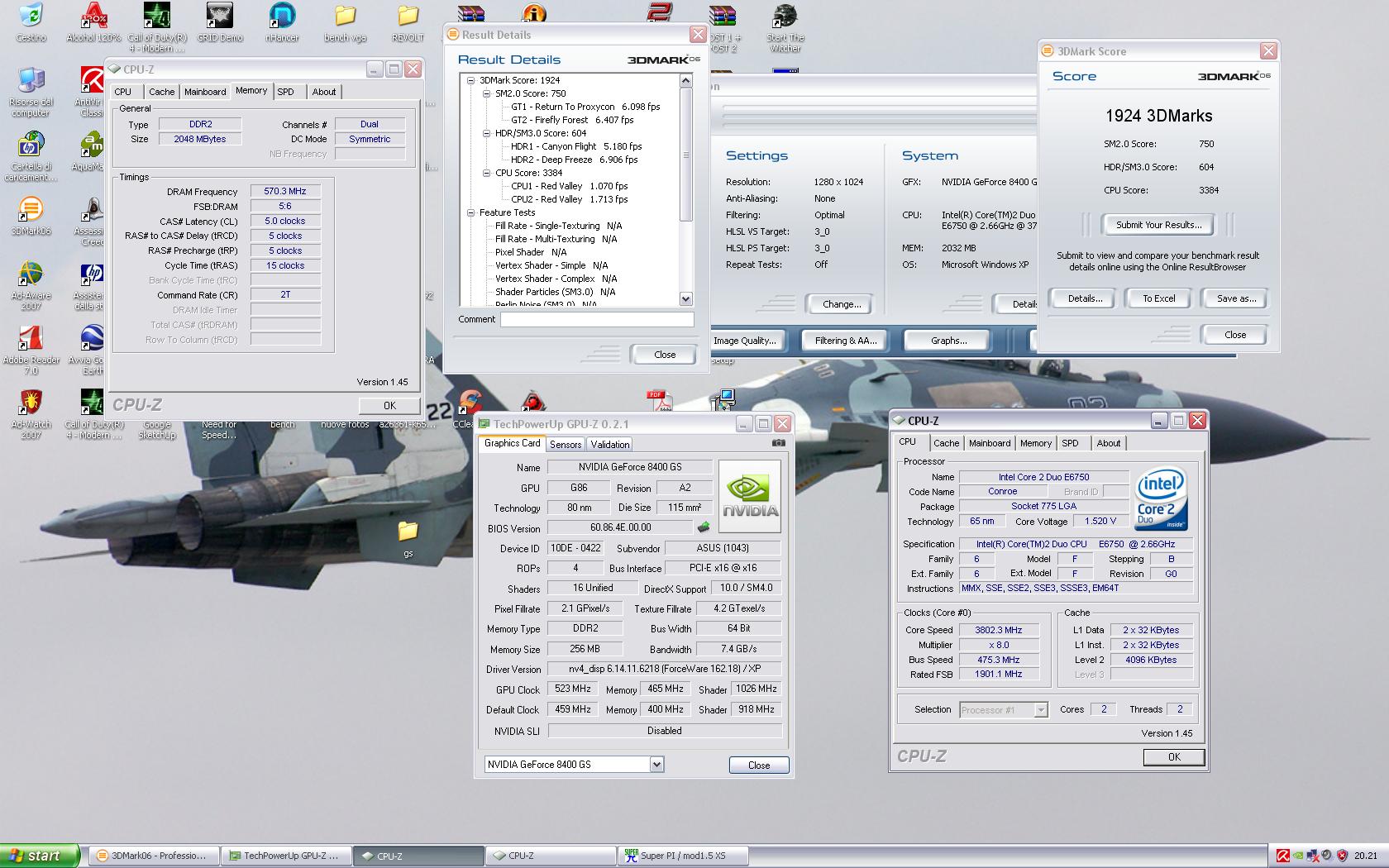Click the Filtering & AA... button

(846, 341)
